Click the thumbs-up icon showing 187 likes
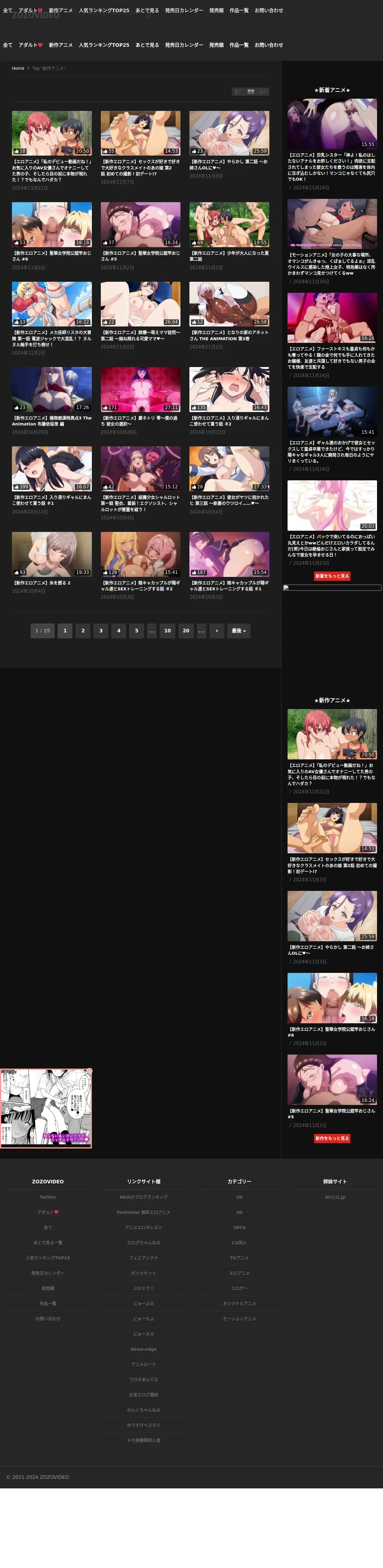 click(x=194, y=572)
